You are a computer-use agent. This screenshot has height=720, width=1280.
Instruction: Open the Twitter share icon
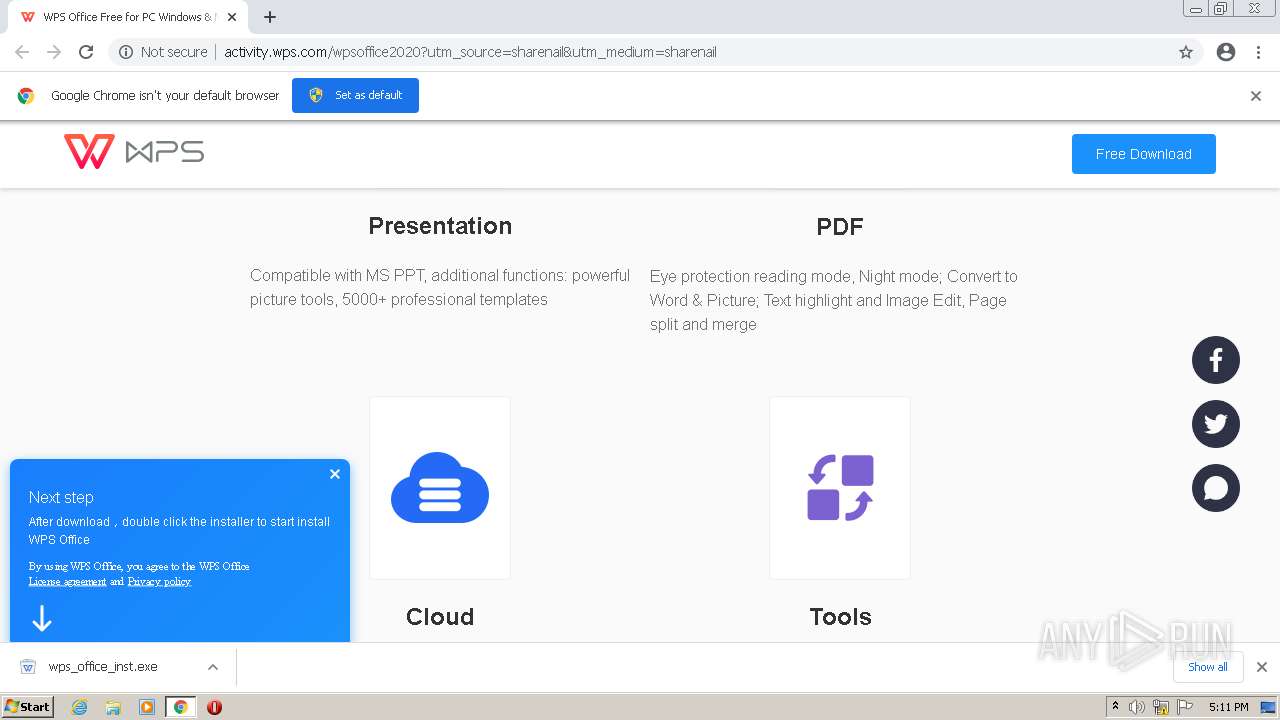[1216, 424]
